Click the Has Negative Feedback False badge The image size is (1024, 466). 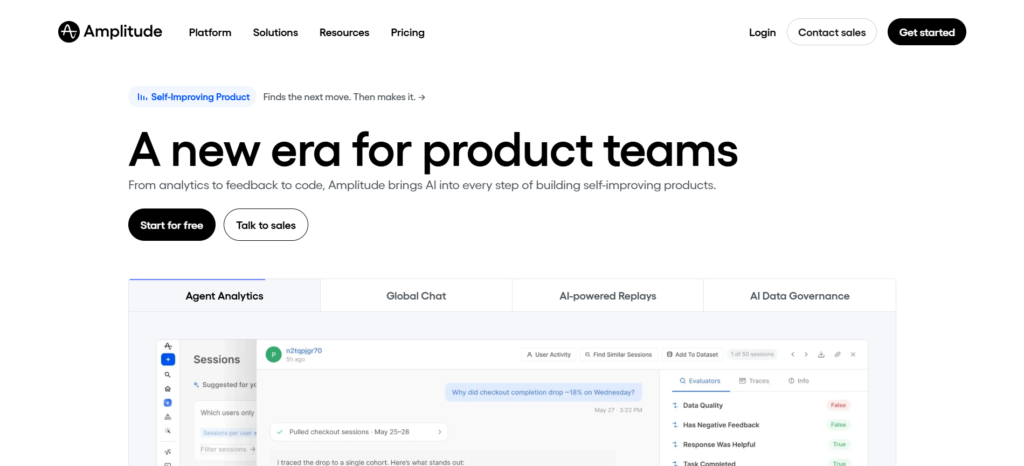click(838, 425)
